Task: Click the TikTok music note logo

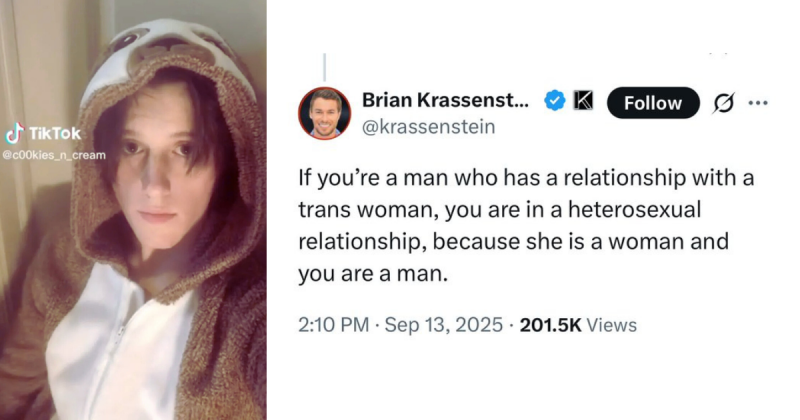Action: pos(13,135)
